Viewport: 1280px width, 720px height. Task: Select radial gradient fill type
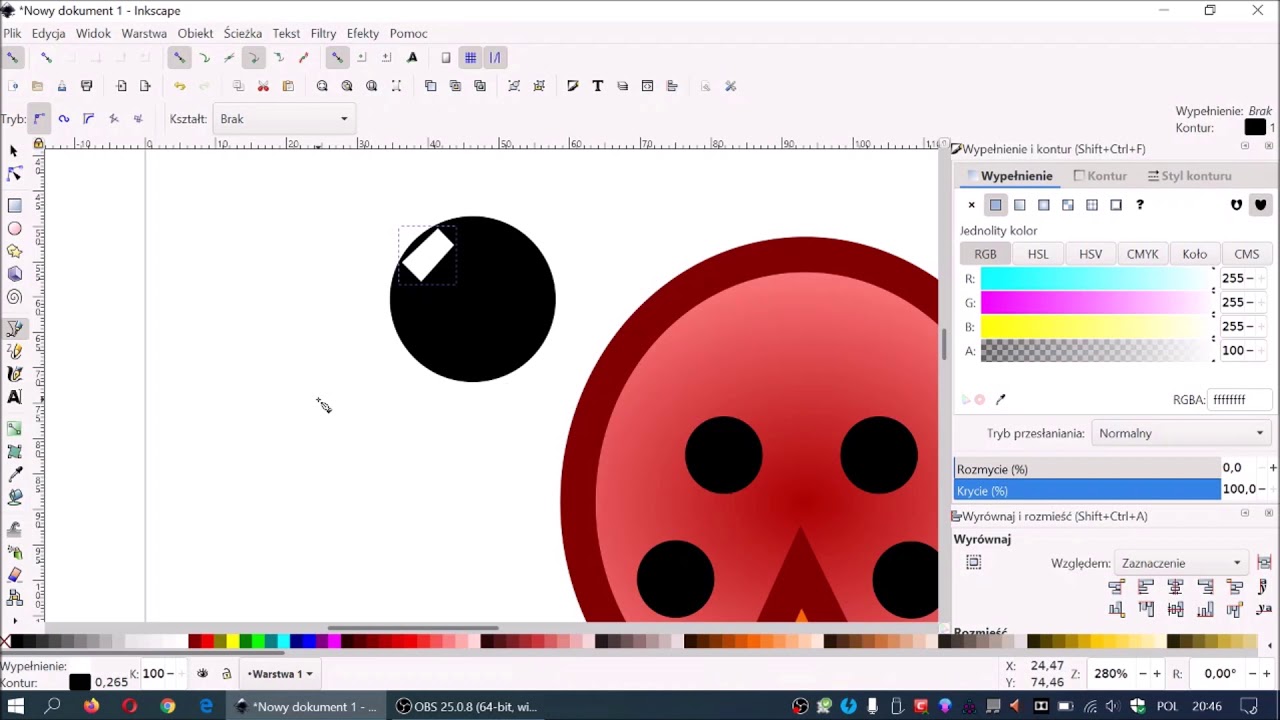(x=1043, y=205)
